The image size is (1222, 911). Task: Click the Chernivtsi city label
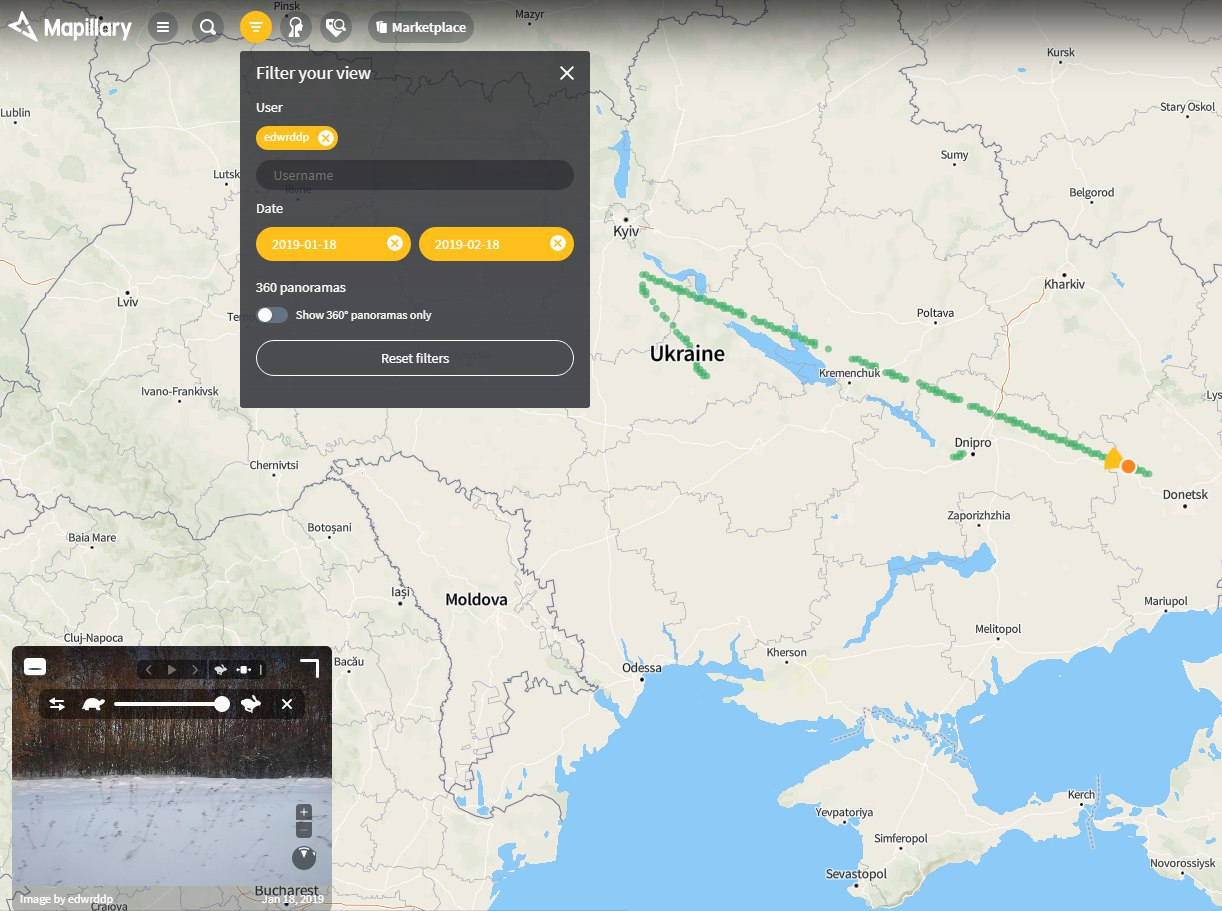(274, 465)
